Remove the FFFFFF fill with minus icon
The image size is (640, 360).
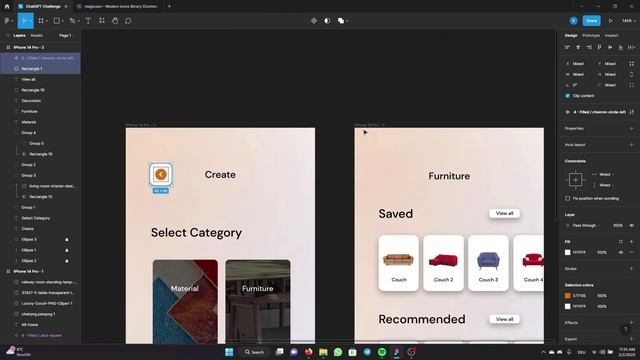(x=631, y=253)
